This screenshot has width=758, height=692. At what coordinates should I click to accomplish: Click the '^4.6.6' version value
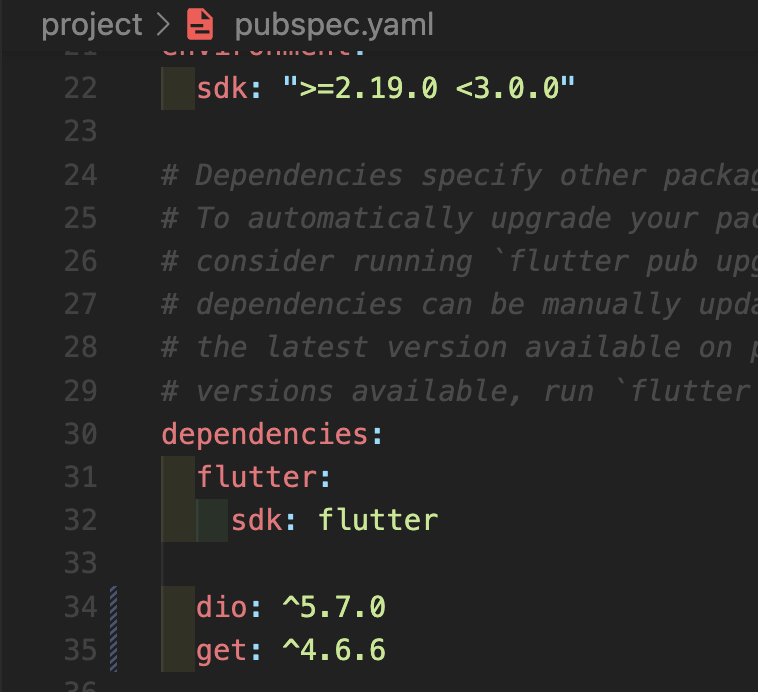pos(335,650)
